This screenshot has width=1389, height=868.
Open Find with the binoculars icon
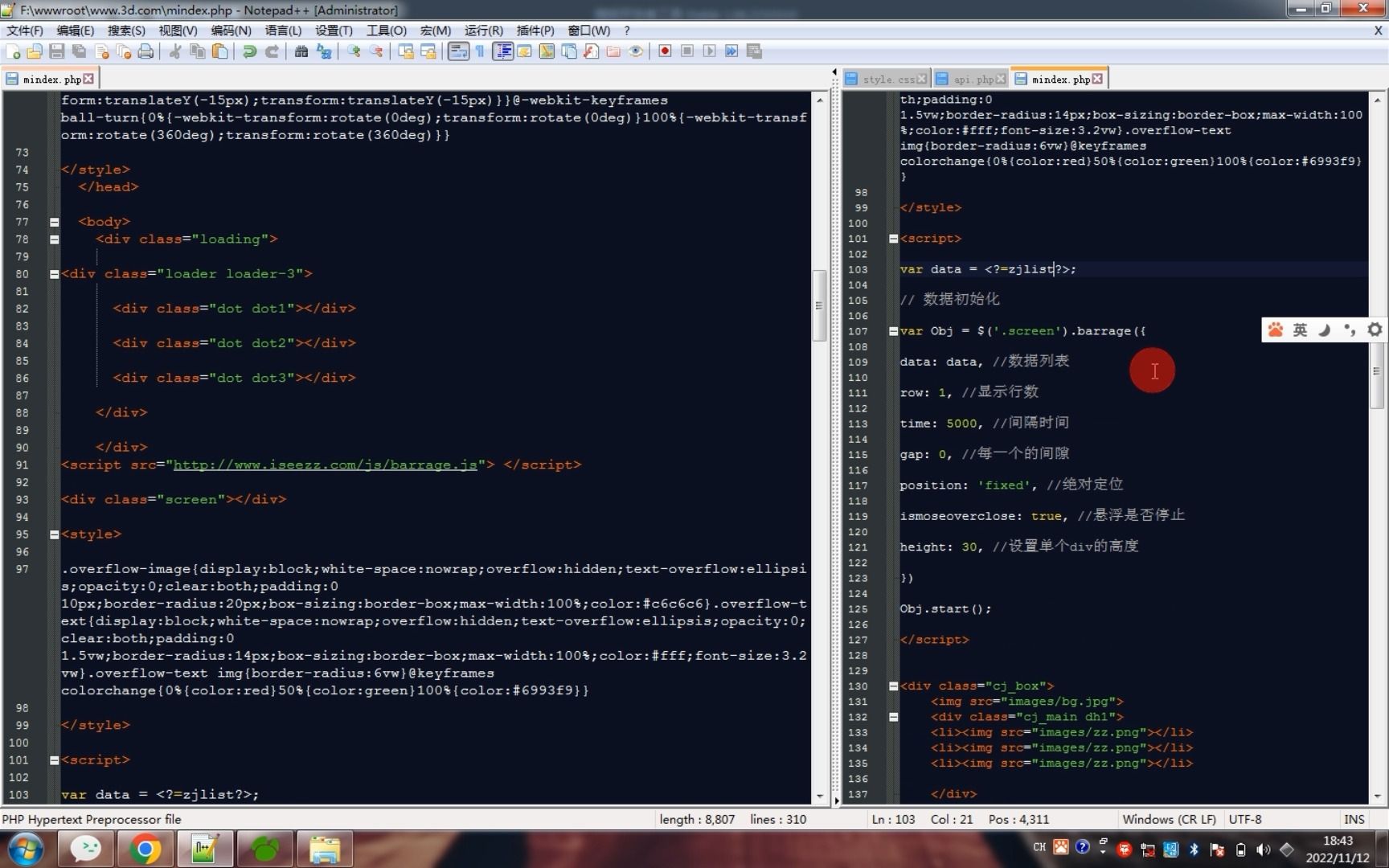[x=301, y=51]
